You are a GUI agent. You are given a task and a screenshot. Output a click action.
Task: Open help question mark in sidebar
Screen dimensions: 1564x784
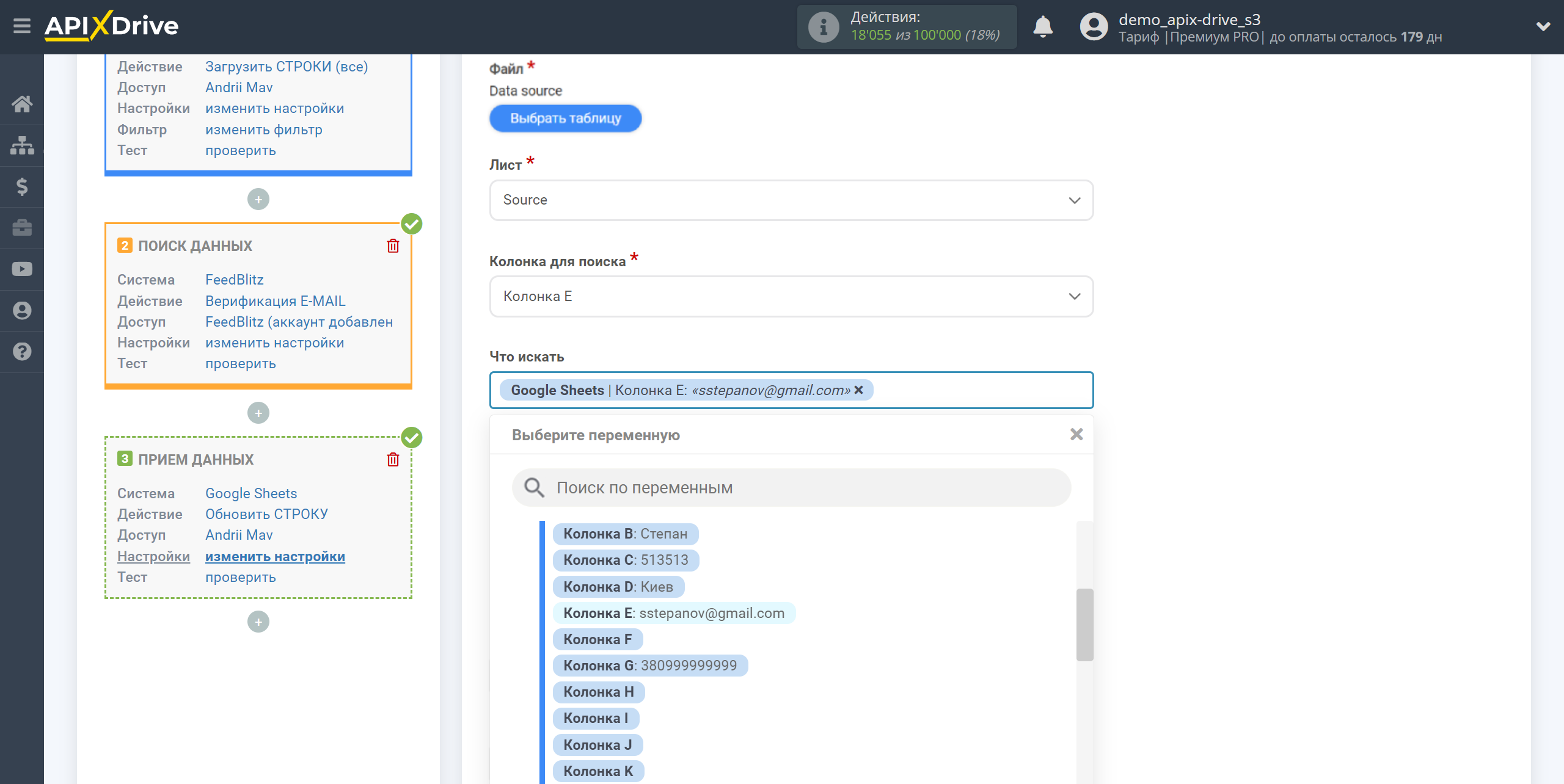tap(22, 352)
